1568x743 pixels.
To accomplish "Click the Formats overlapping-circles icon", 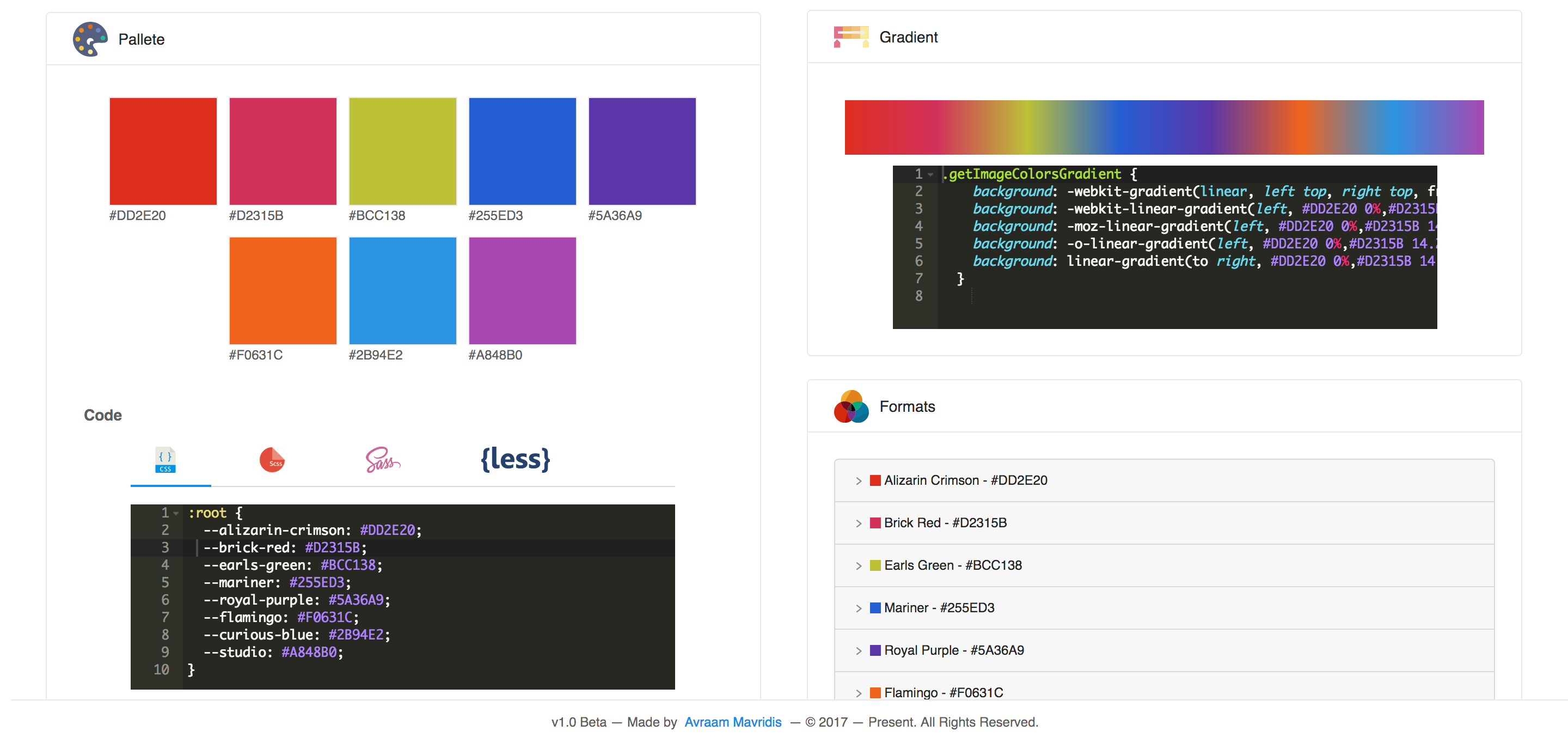I will 852,407.
